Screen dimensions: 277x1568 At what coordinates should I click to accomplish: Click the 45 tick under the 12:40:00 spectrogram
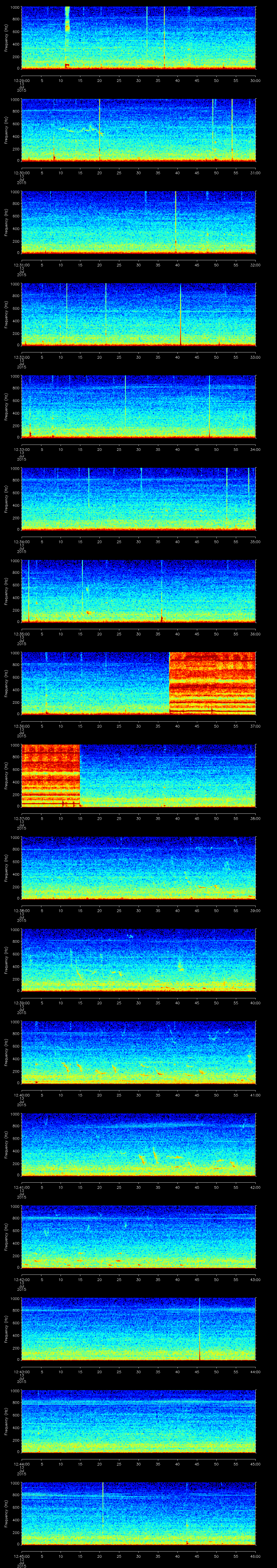click(197, 1095)
